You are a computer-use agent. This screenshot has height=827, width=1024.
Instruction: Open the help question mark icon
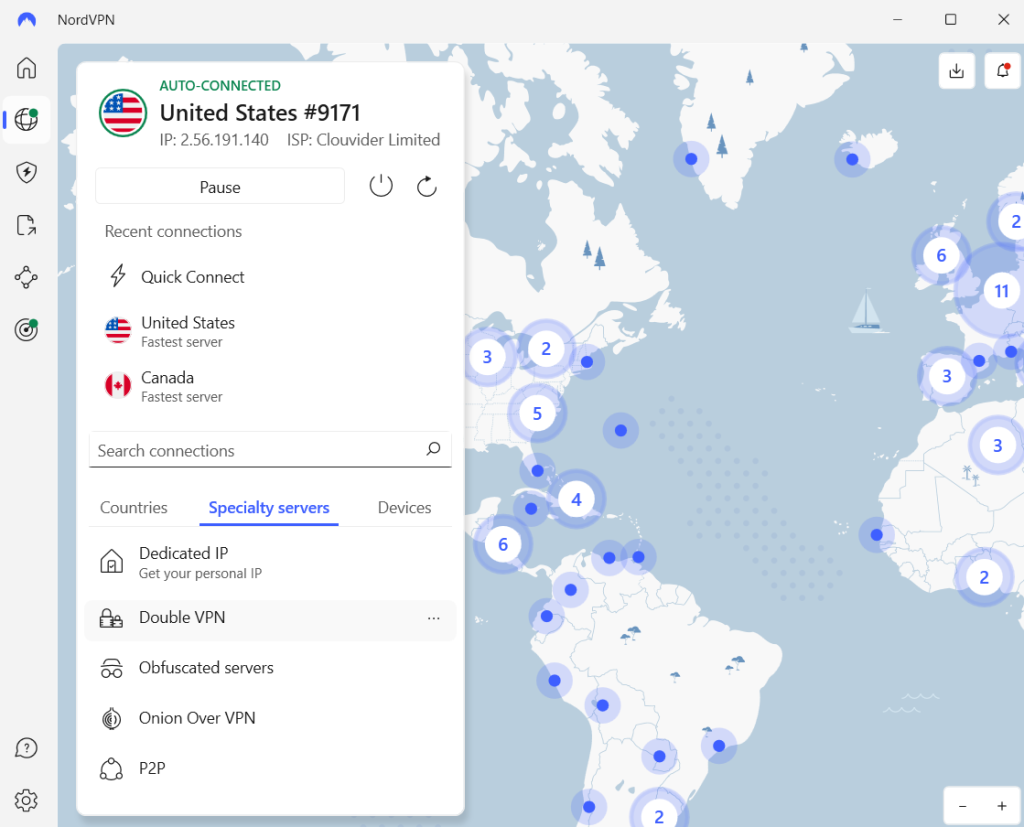(27, 748)
